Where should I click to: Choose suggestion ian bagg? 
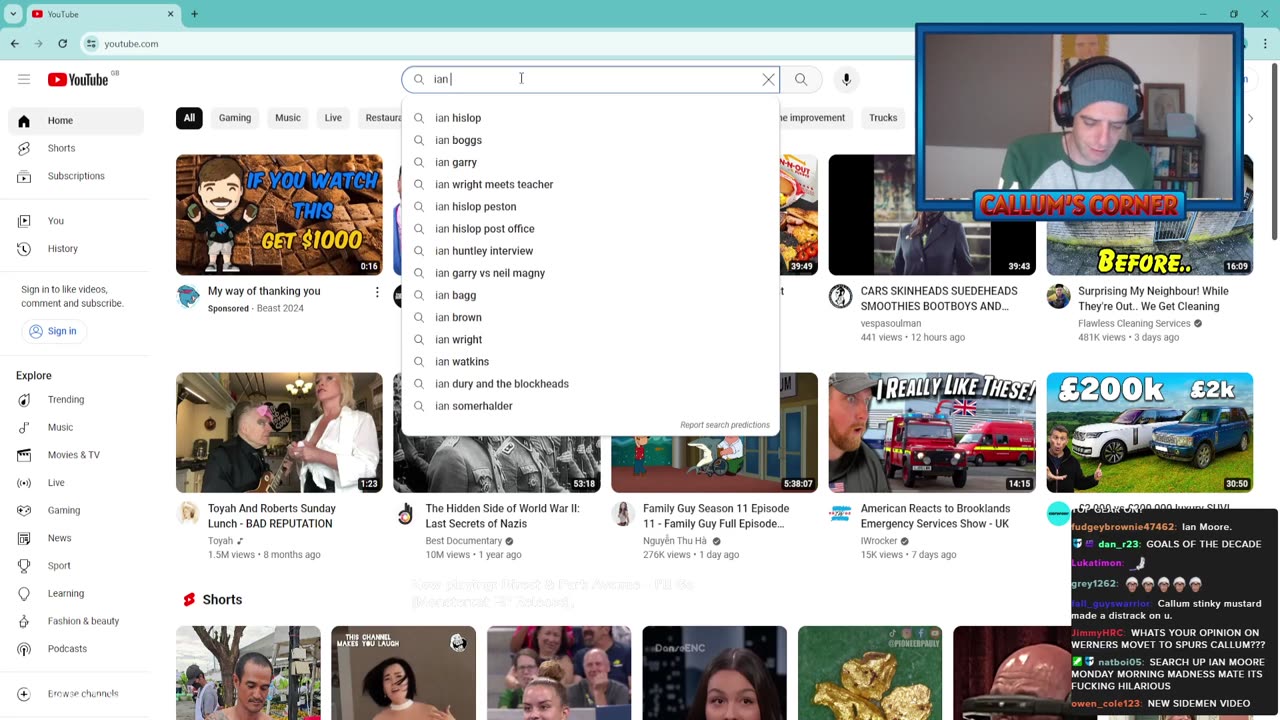point(590,295)
